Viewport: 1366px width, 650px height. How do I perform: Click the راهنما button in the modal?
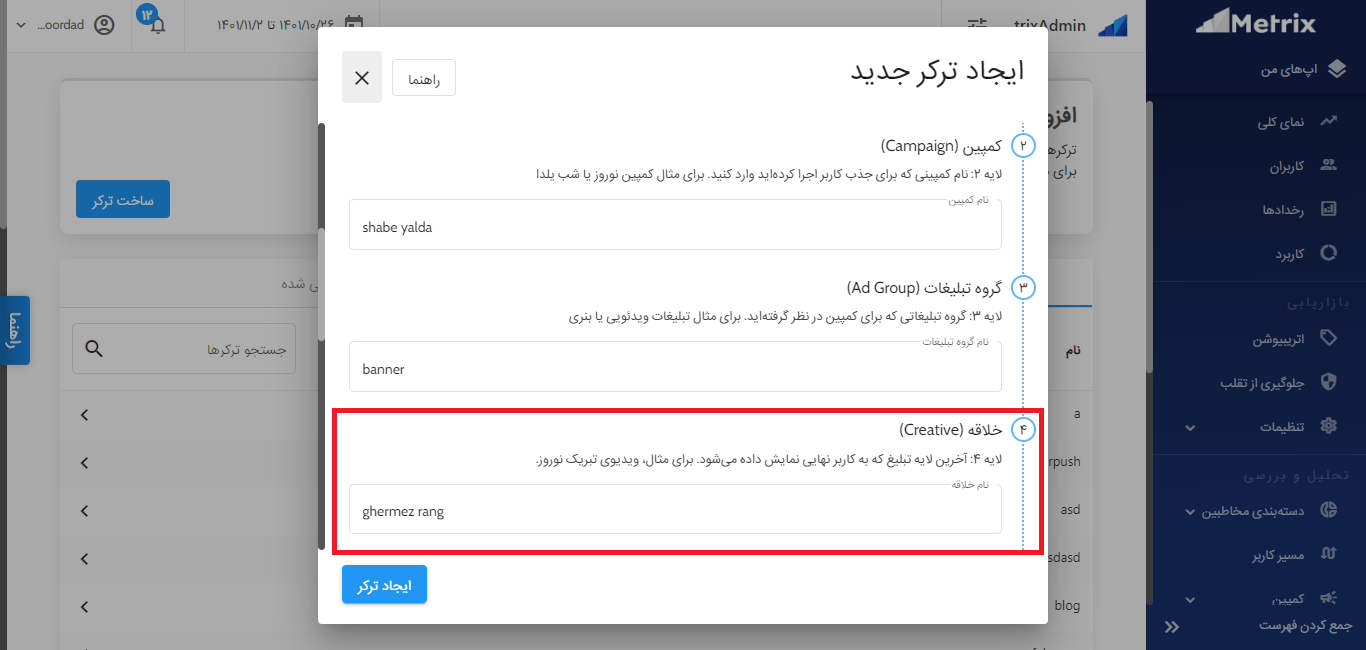pyautogui.click(x=423, y=76)
